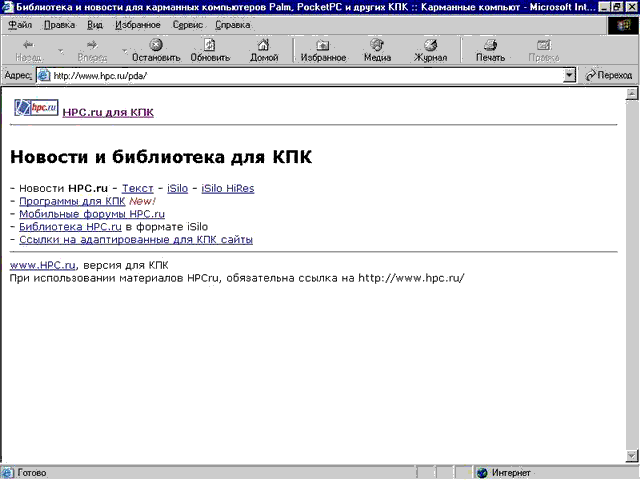Open the Текст news link
Screen dimensions: 640x480
(x=138, y=189)
